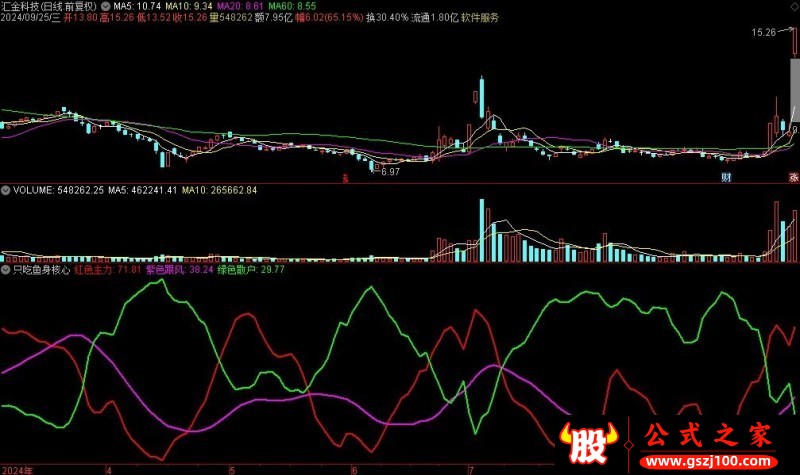Select the date 2024/09/25/三 text
The width and height of the screenshot is (800, 475).
tap(31, 17)
